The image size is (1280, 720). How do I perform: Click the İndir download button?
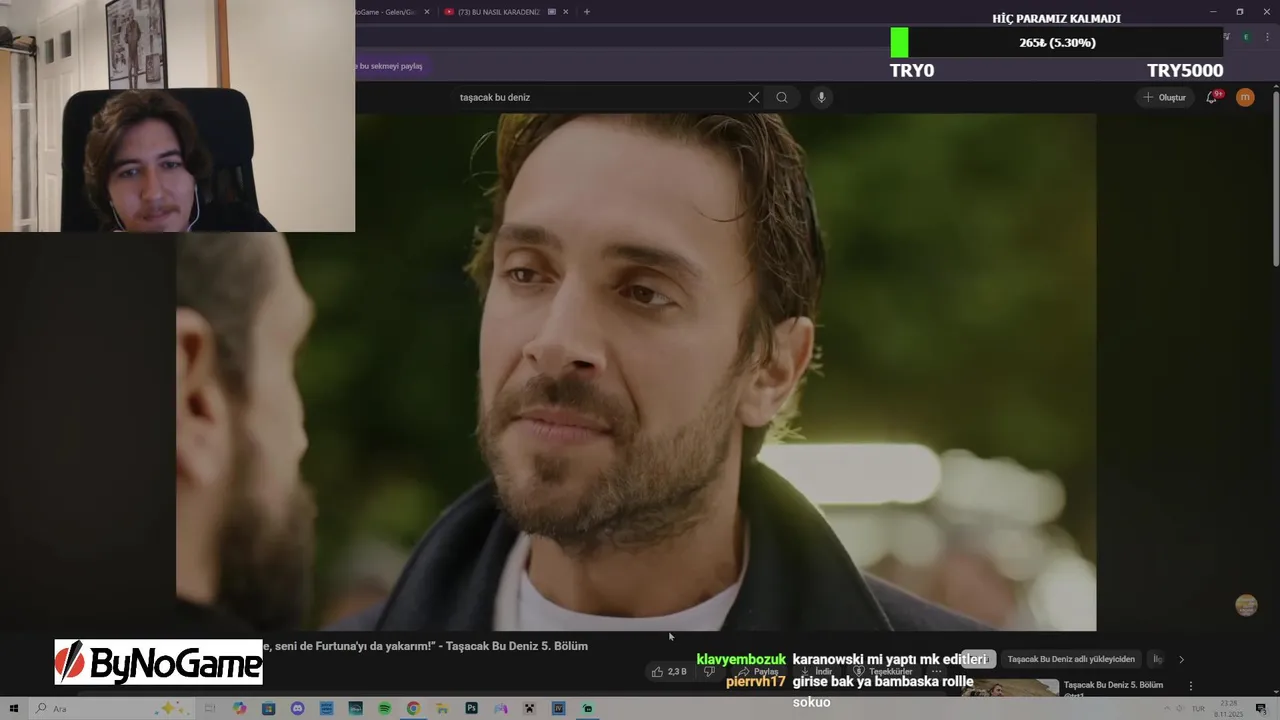pyautogui.click(x=815, y=672)
